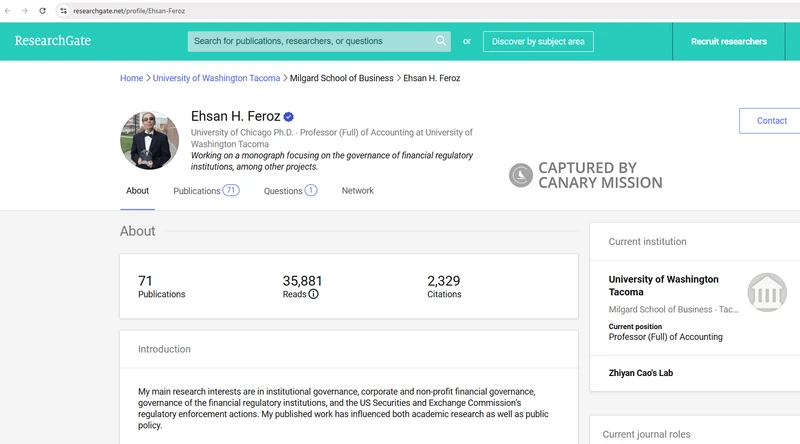
Task: Click Professor (Full) of Accounting position text
Action: (x=665, y=337)
